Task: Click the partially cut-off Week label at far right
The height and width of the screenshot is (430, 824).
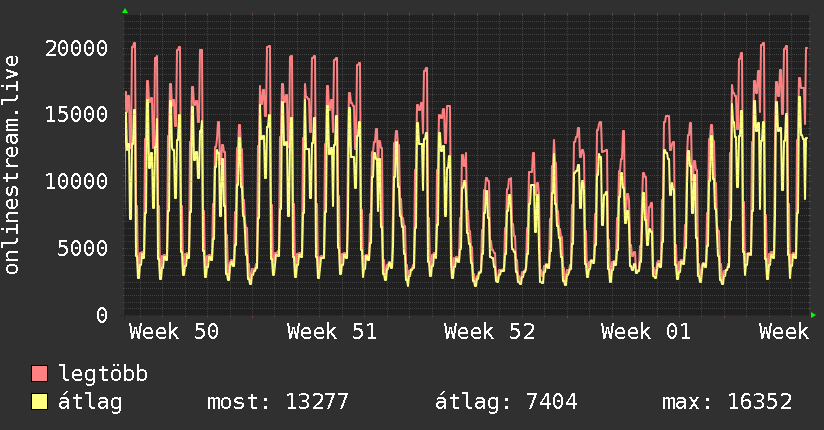Action: click(783, 332)
